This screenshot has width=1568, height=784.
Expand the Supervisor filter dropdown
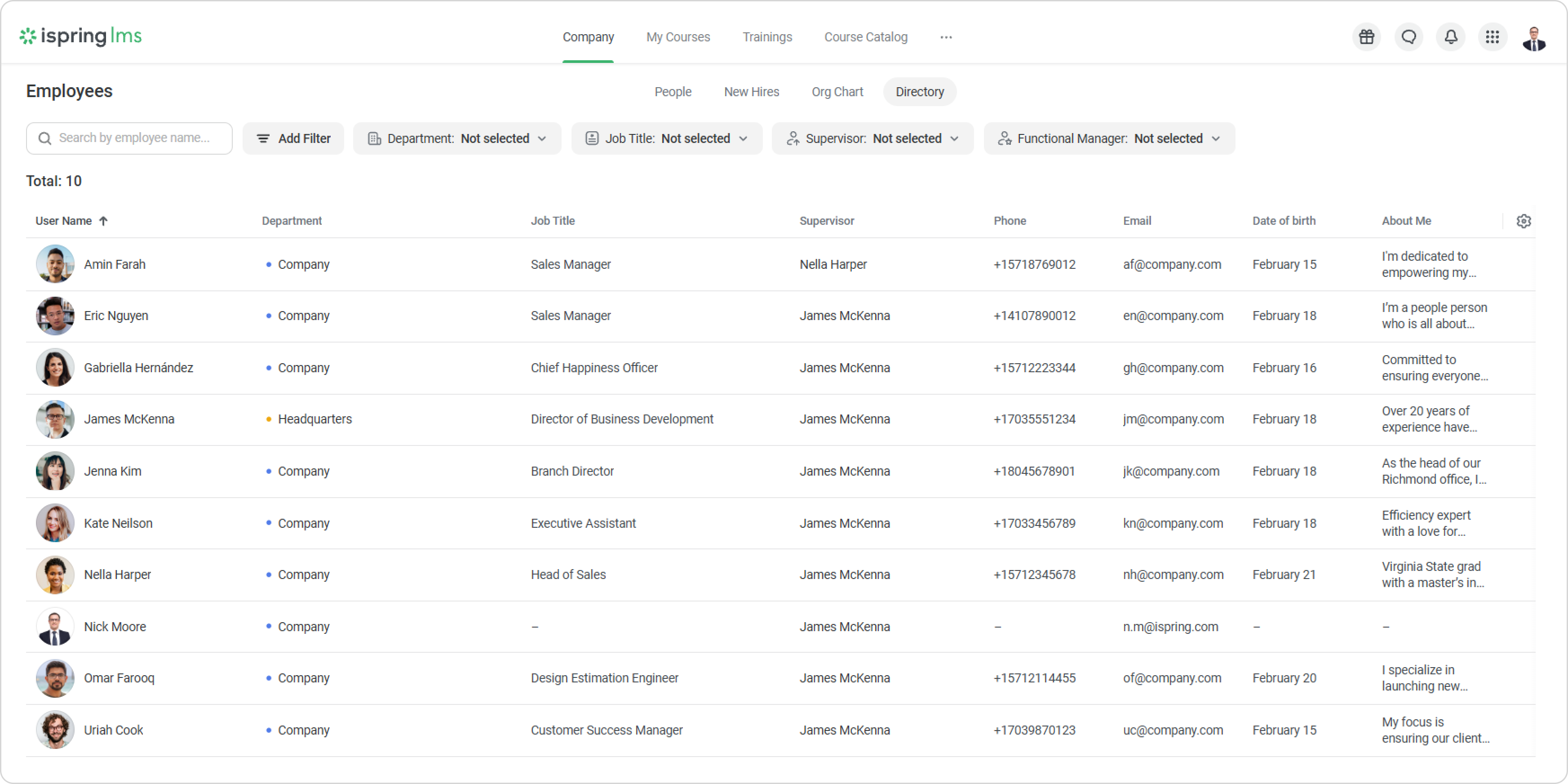pos(872,139)
